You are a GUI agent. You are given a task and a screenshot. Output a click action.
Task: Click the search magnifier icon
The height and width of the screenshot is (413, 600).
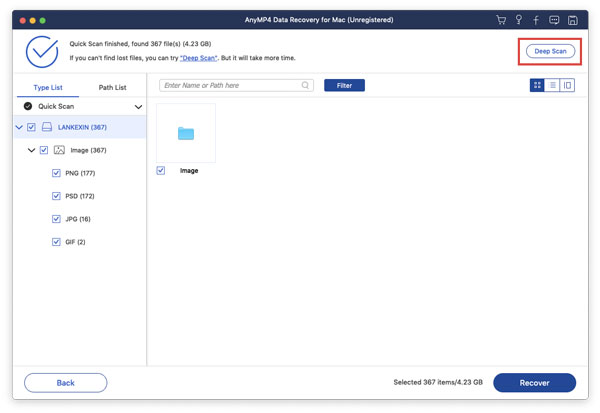coord(305,85)
